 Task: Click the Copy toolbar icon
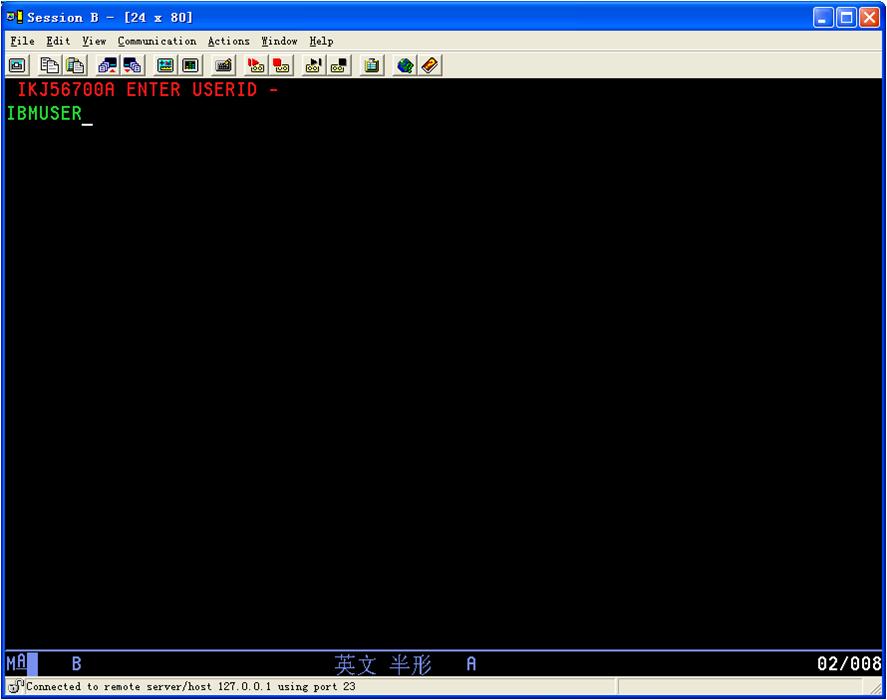pyautogui.click(x=50, y=66)
